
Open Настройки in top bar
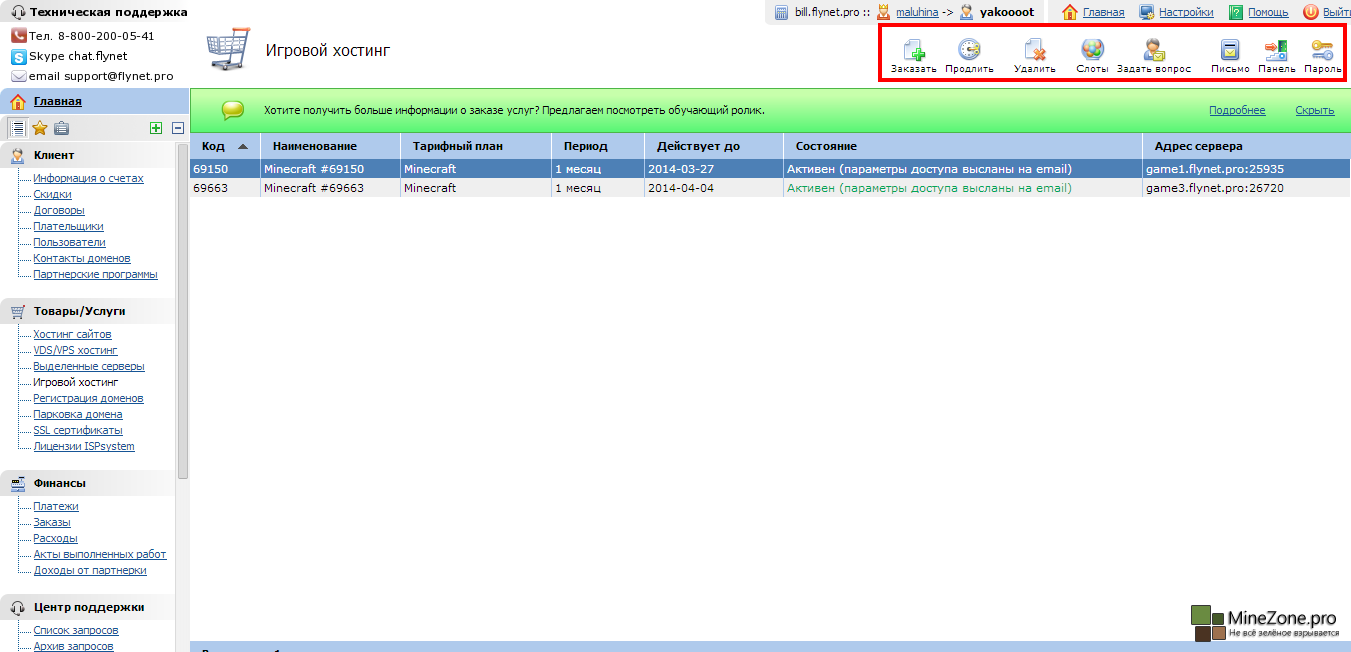(1186, 12)
